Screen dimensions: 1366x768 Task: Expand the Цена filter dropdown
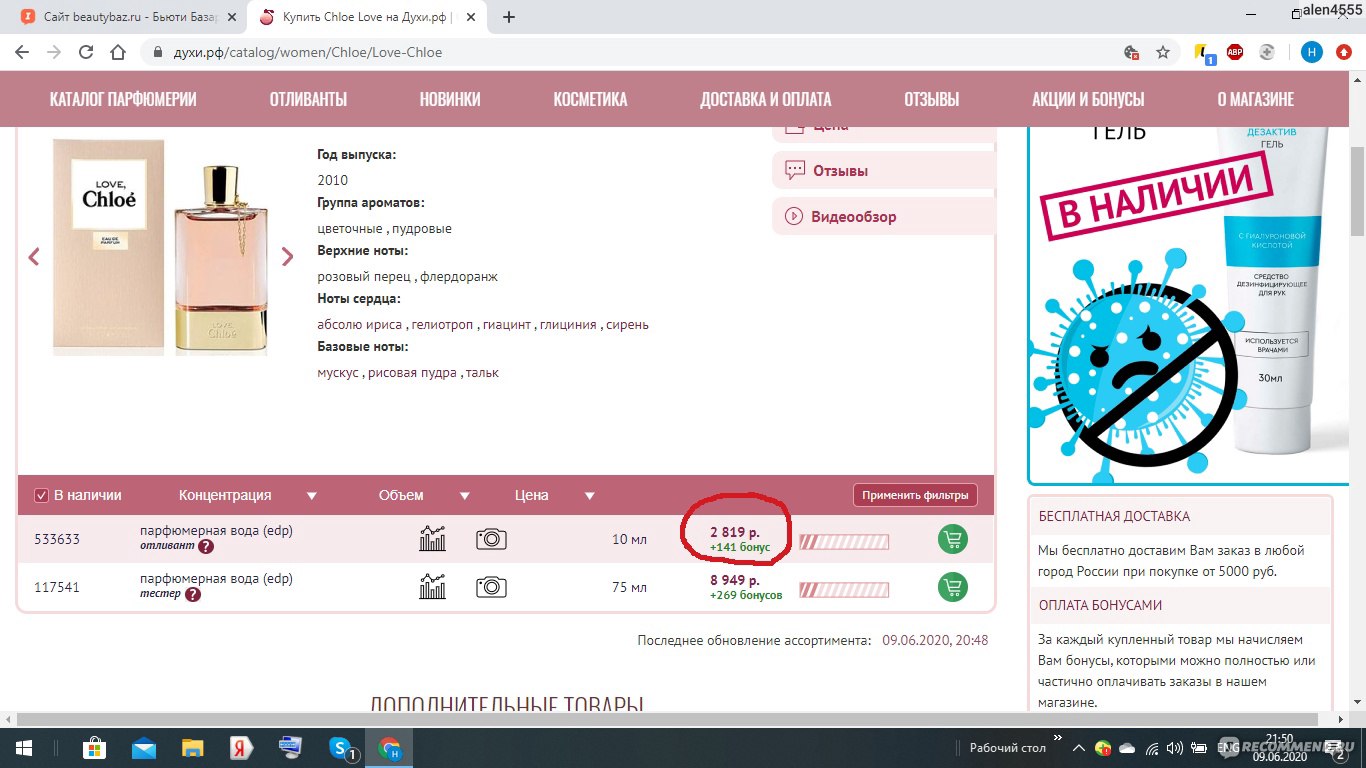(x=589, y=495)
